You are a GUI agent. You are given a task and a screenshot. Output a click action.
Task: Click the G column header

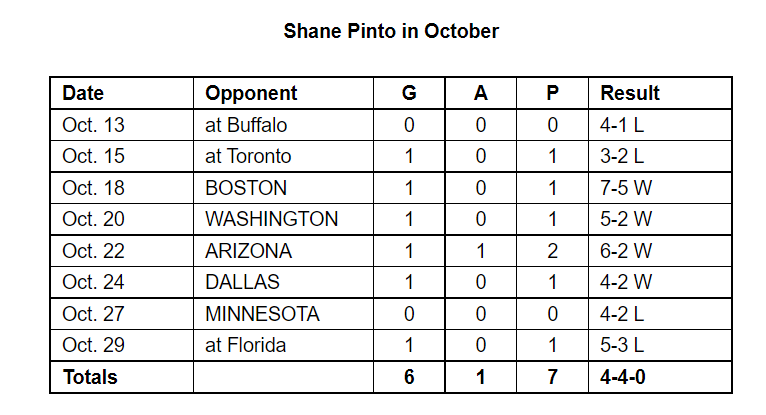click(409, 93)
